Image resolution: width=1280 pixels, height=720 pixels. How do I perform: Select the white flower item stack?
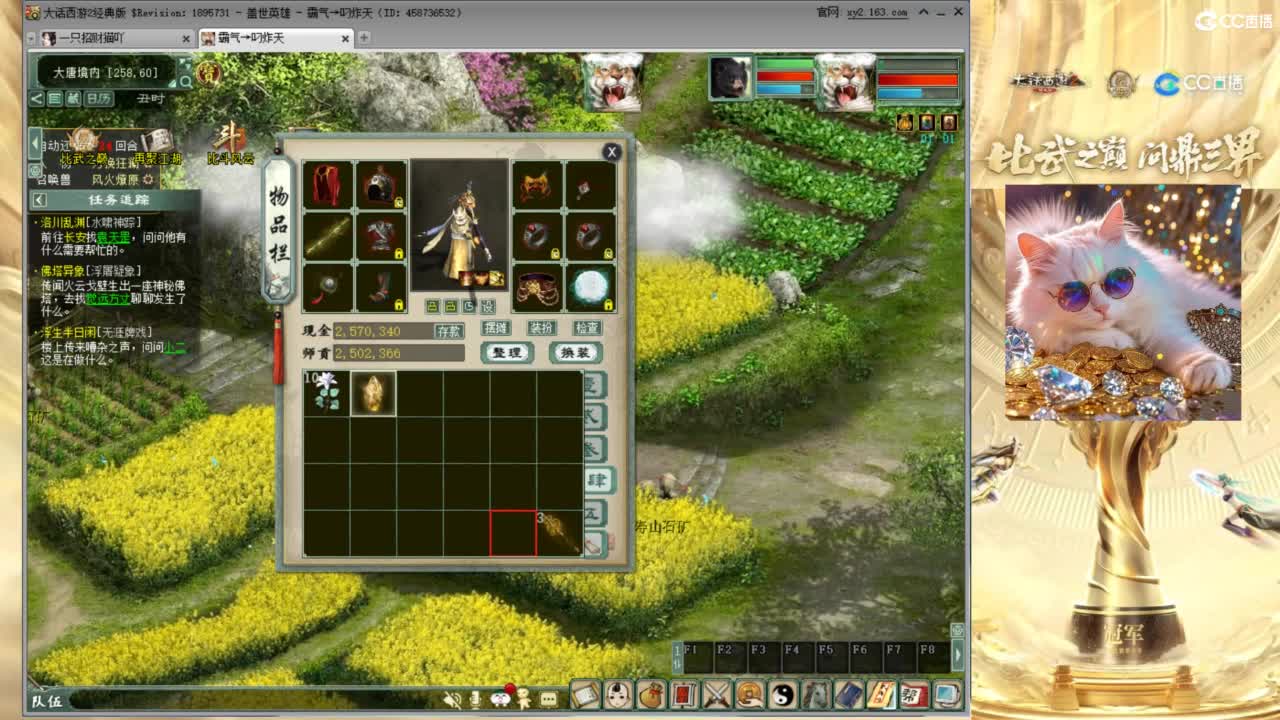[x=327, y=393]
